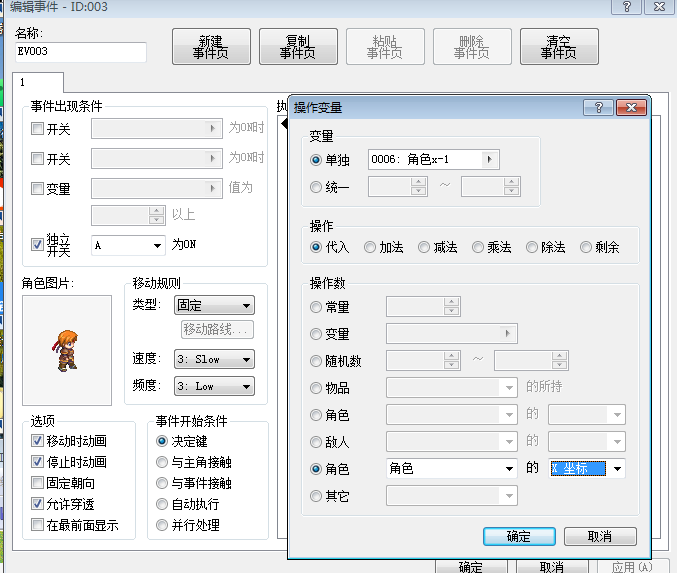Select 统一 variable range radio button
677x573 pixels.
click(x=316, y=187)
